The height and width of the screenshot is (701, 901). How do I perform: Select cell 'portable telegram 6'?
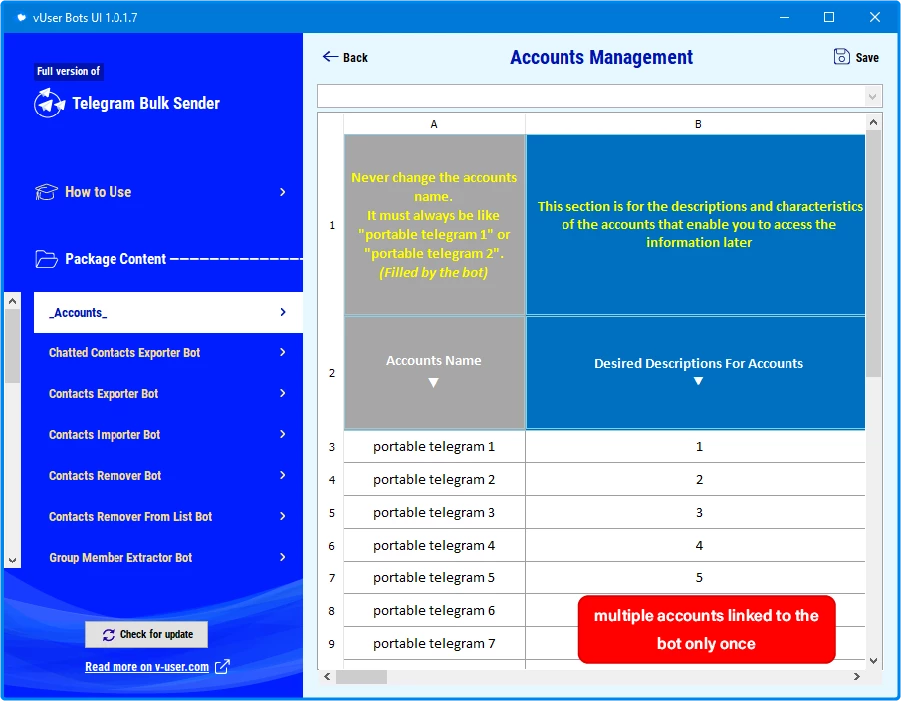[x=434, y=610]
